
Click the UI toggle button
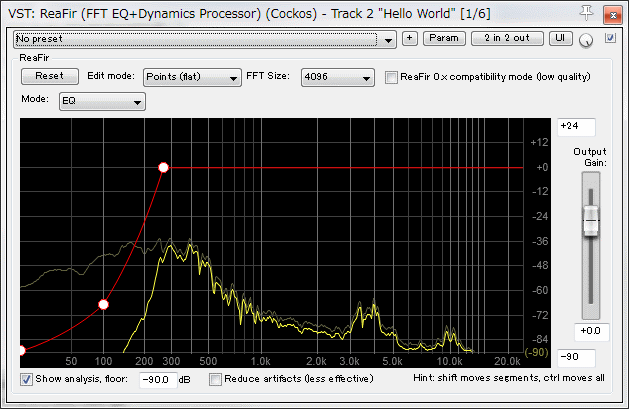pyautogui.click(x=561, y=38)
